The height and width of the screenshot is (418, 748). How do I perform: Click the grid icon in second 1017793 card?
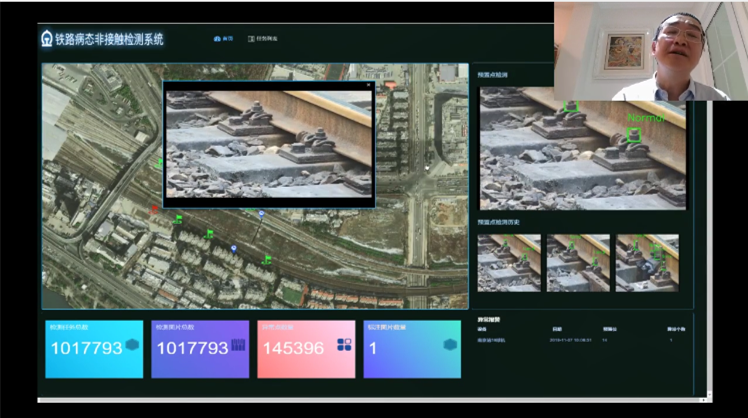(238, 345)
